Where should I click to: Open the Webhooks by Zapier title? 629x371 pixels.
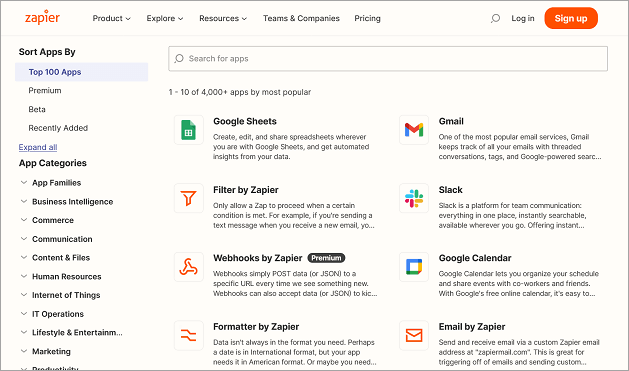point(258,258)
